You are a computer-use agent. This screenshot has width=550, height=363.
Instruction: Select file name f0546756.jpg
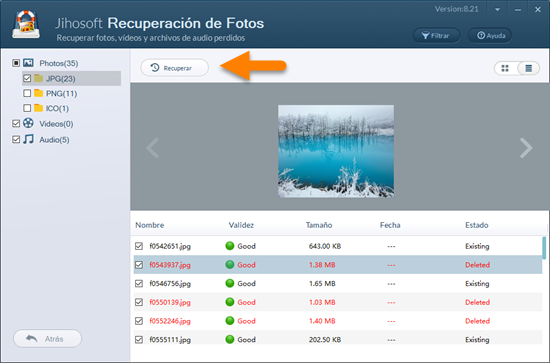[x=170, y=283]
